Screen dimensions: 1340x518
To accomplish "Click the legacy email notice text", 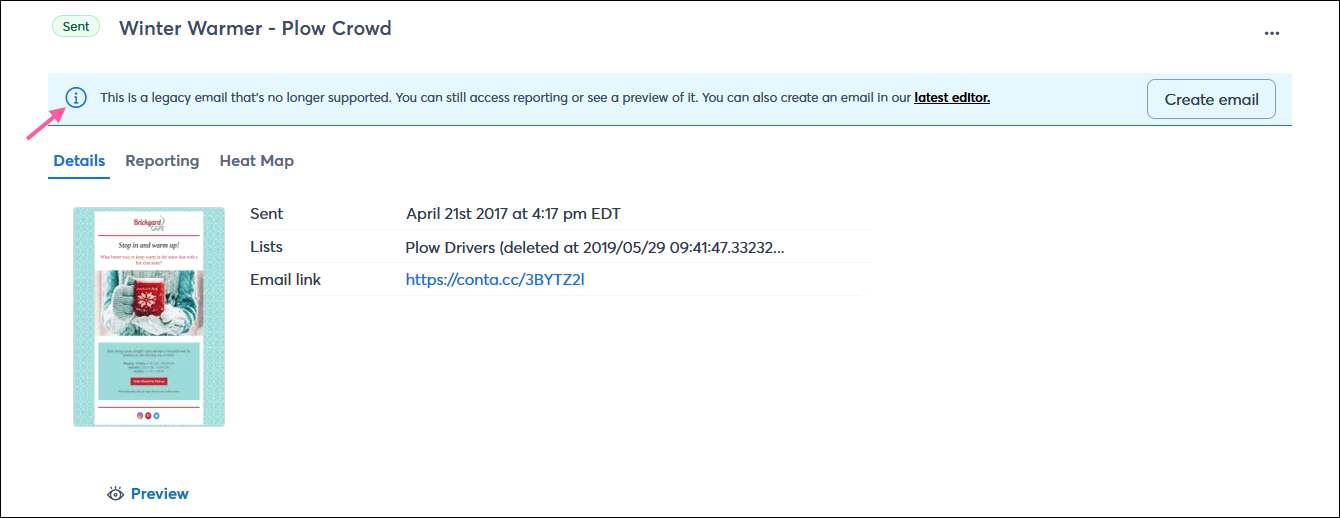I will (545, 98).
